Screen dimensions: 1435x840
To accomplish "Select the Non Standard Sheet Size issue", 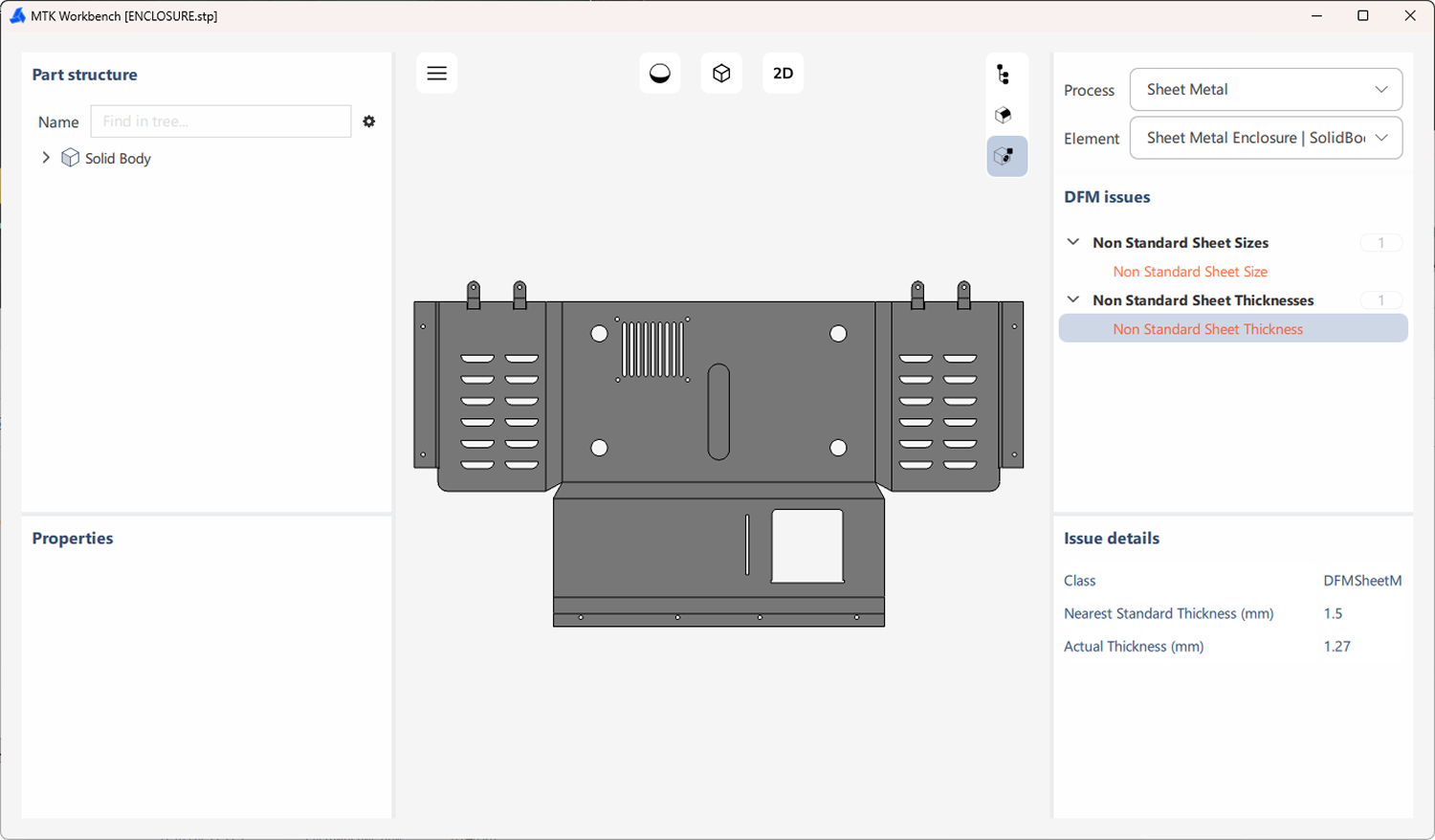I will pyautogui.click(x=1190, y=272).
